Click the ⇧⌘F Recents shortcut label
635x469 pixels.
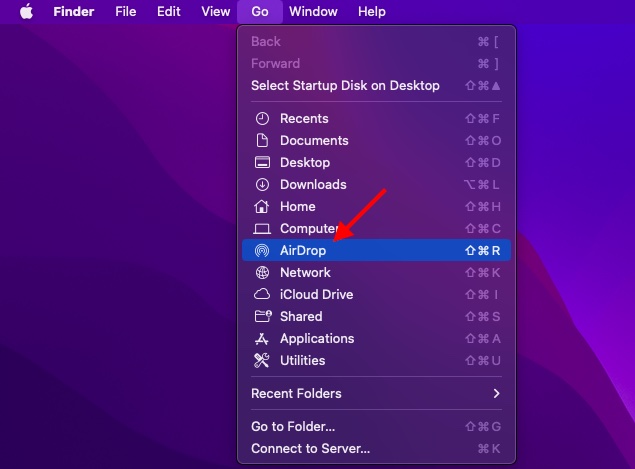(x=483, y=119)
